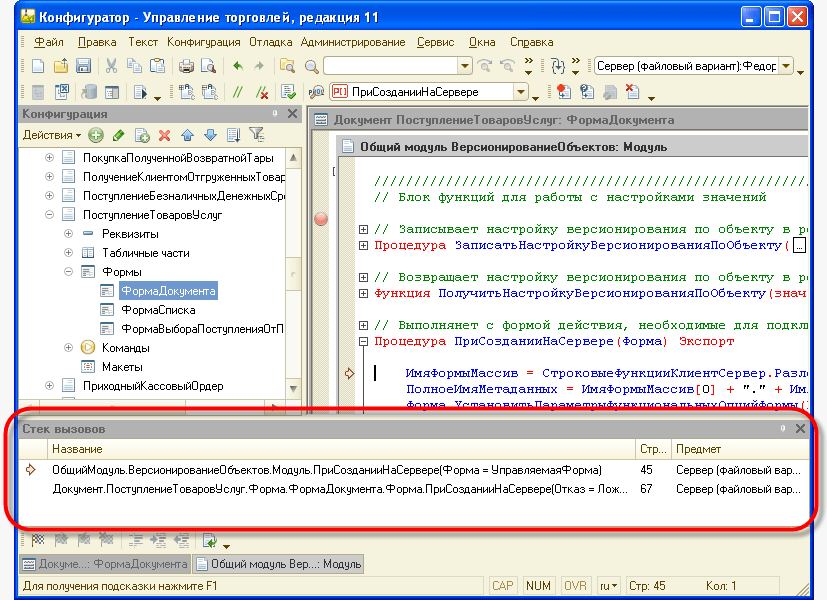
Task: Click the cylinder update database configuration icon
Action: click(89, 92)
